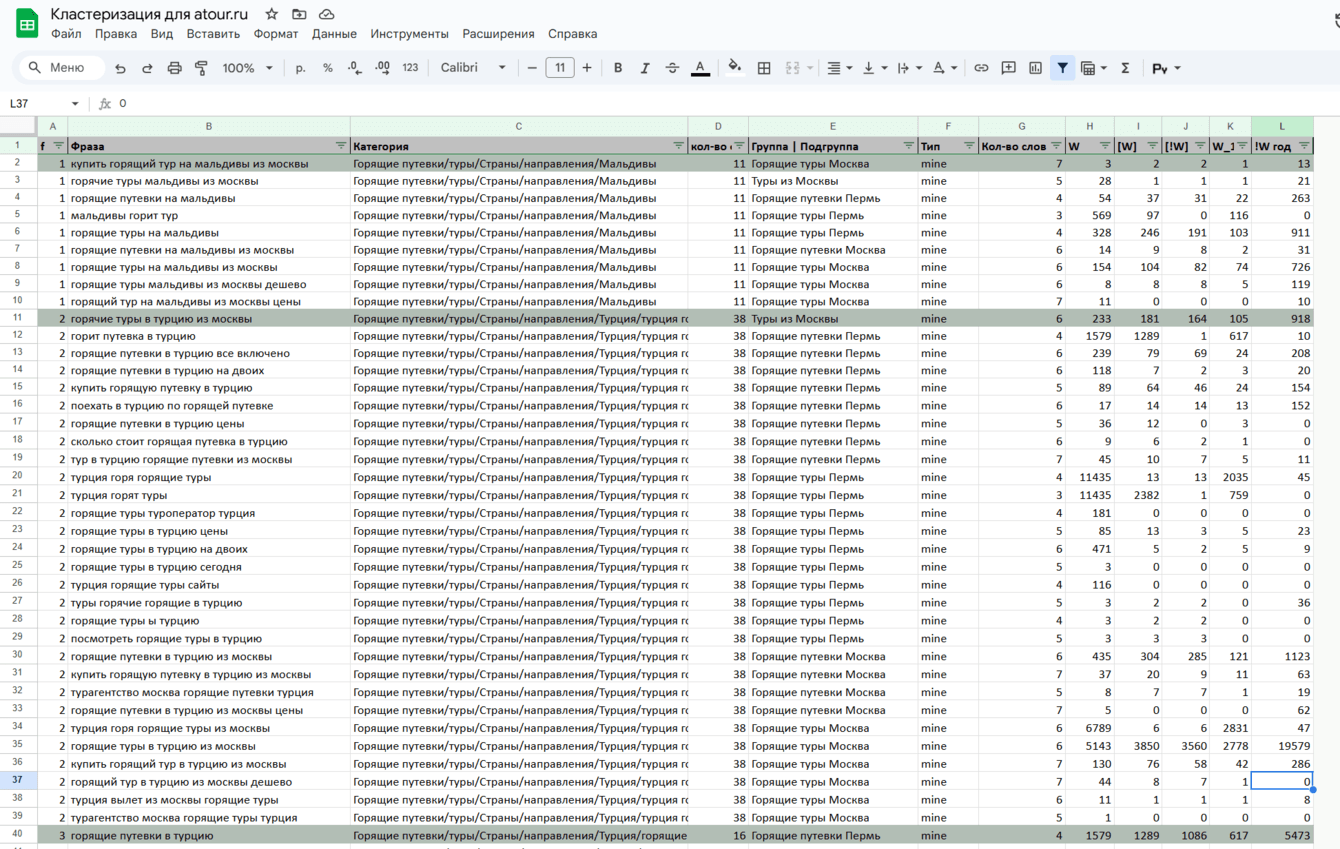Image resolution: width=1340 pixels, height=849 pixels.
Task: Click the Insert link icon
Action: (981, 68)
